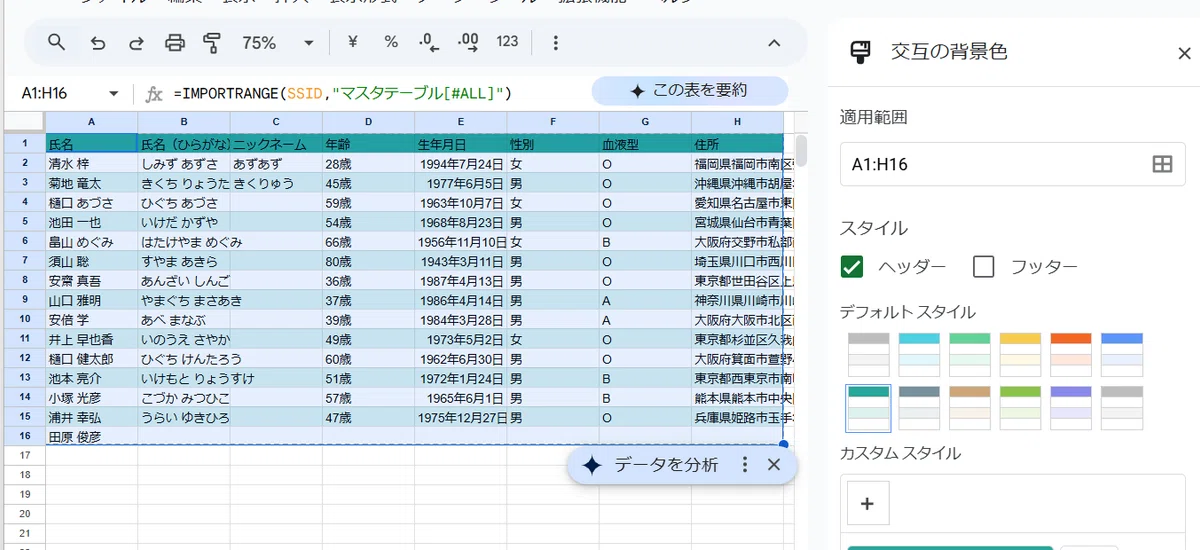This screenshot has width=1200, height=550.
Task: Click the search magnifier icon in toolbar
Action: (57, 43)
